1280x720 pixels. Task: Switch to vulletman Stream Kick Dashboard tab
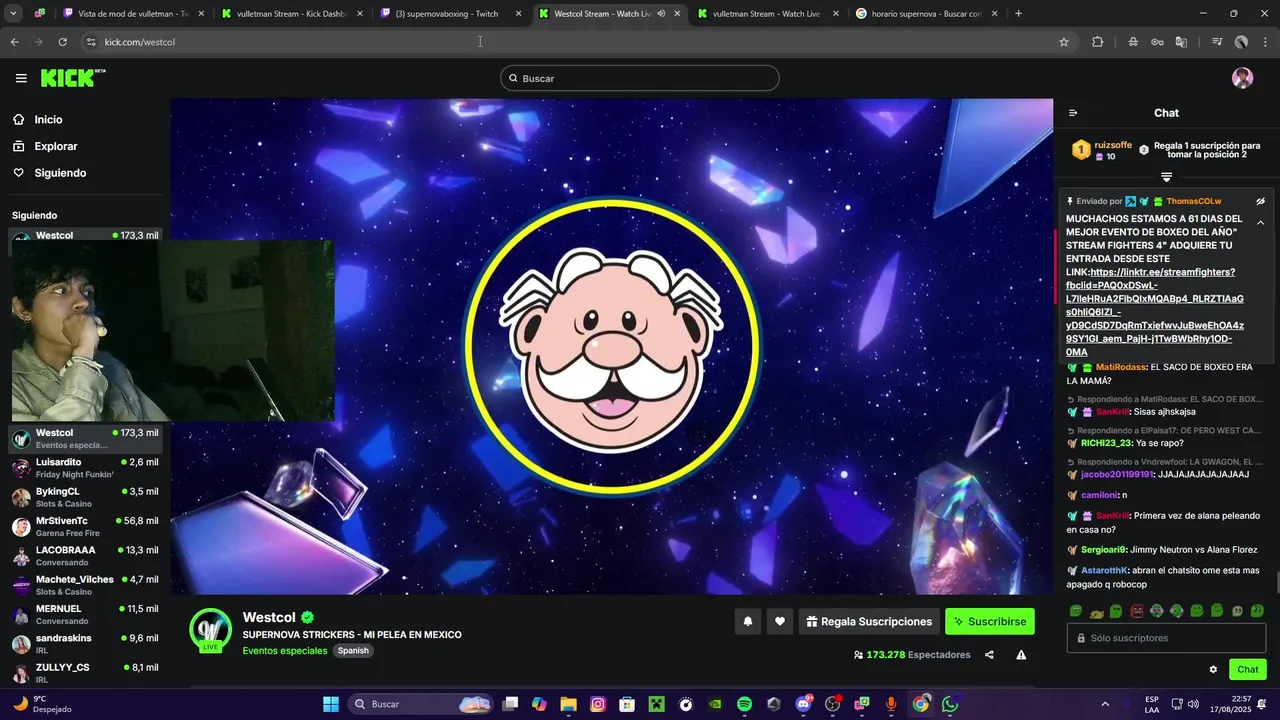(x=294, y=14)
